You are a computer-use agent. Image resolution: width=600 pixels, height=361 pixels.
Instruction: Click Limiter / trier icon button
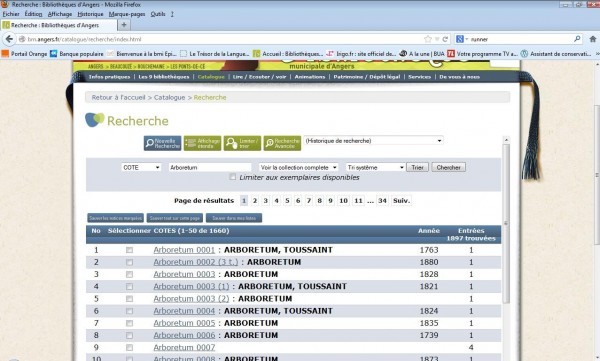[x=242, y=143]
